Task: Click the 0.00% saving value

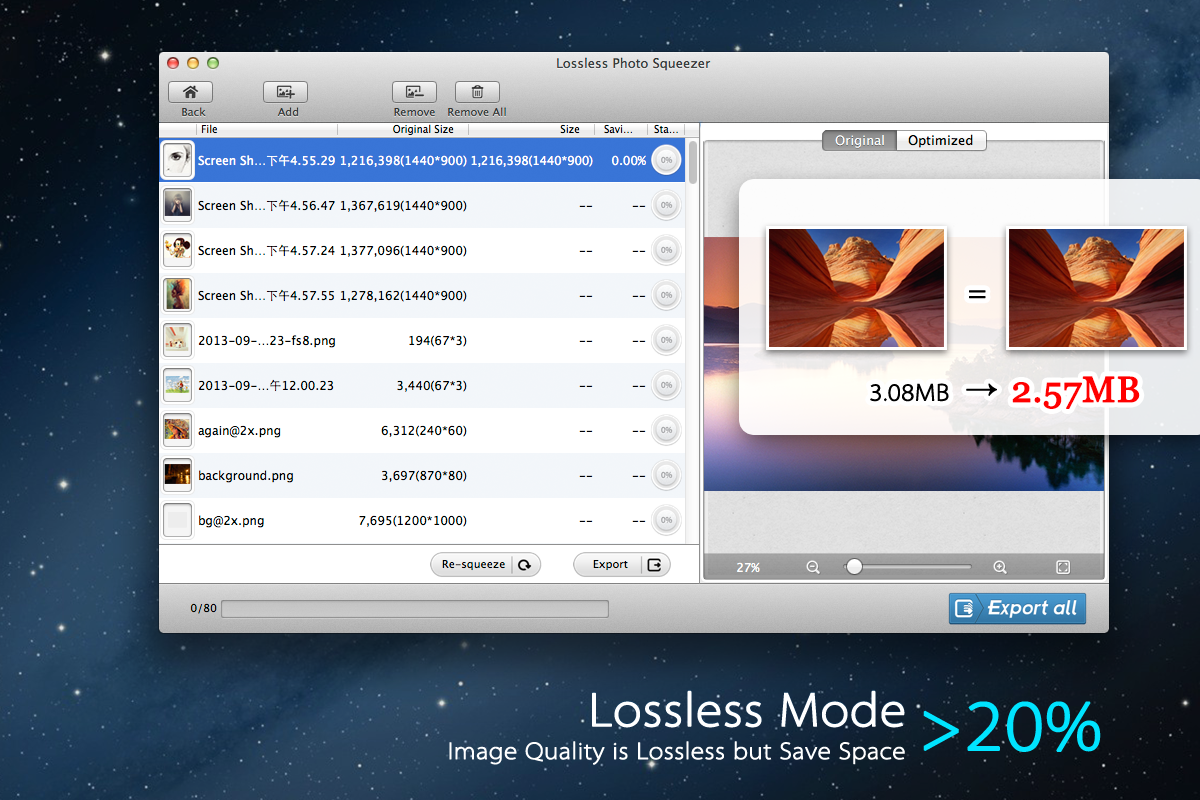Action: pos(629,161)
